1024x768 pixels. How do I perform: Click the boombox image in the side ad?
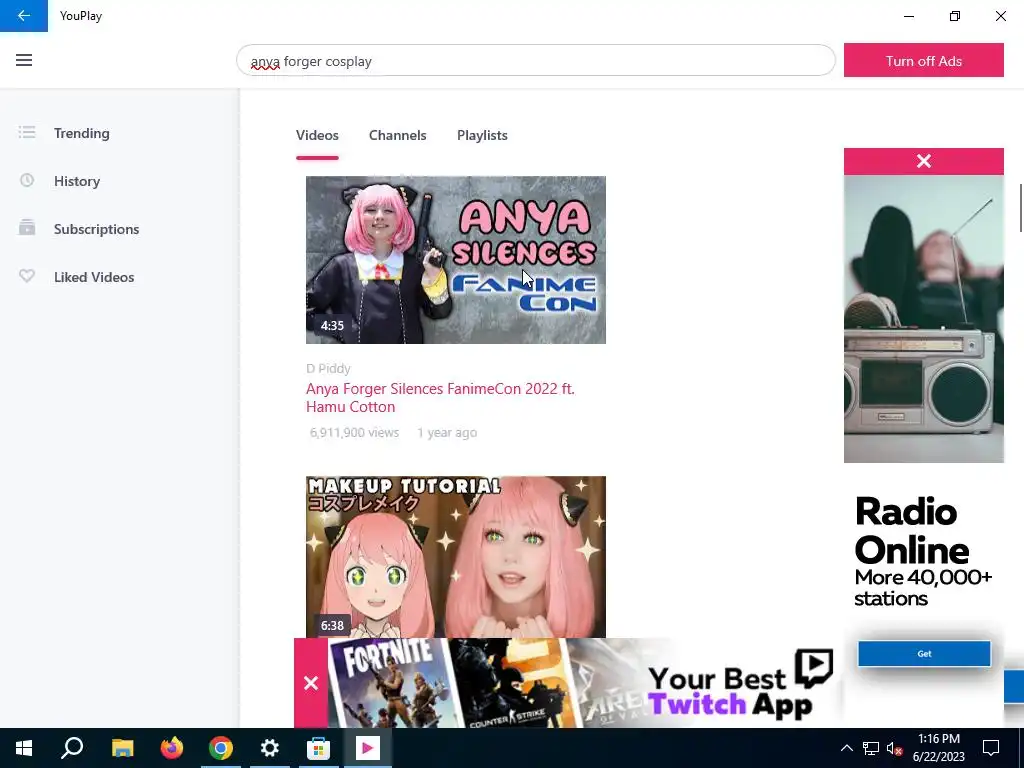923,319
